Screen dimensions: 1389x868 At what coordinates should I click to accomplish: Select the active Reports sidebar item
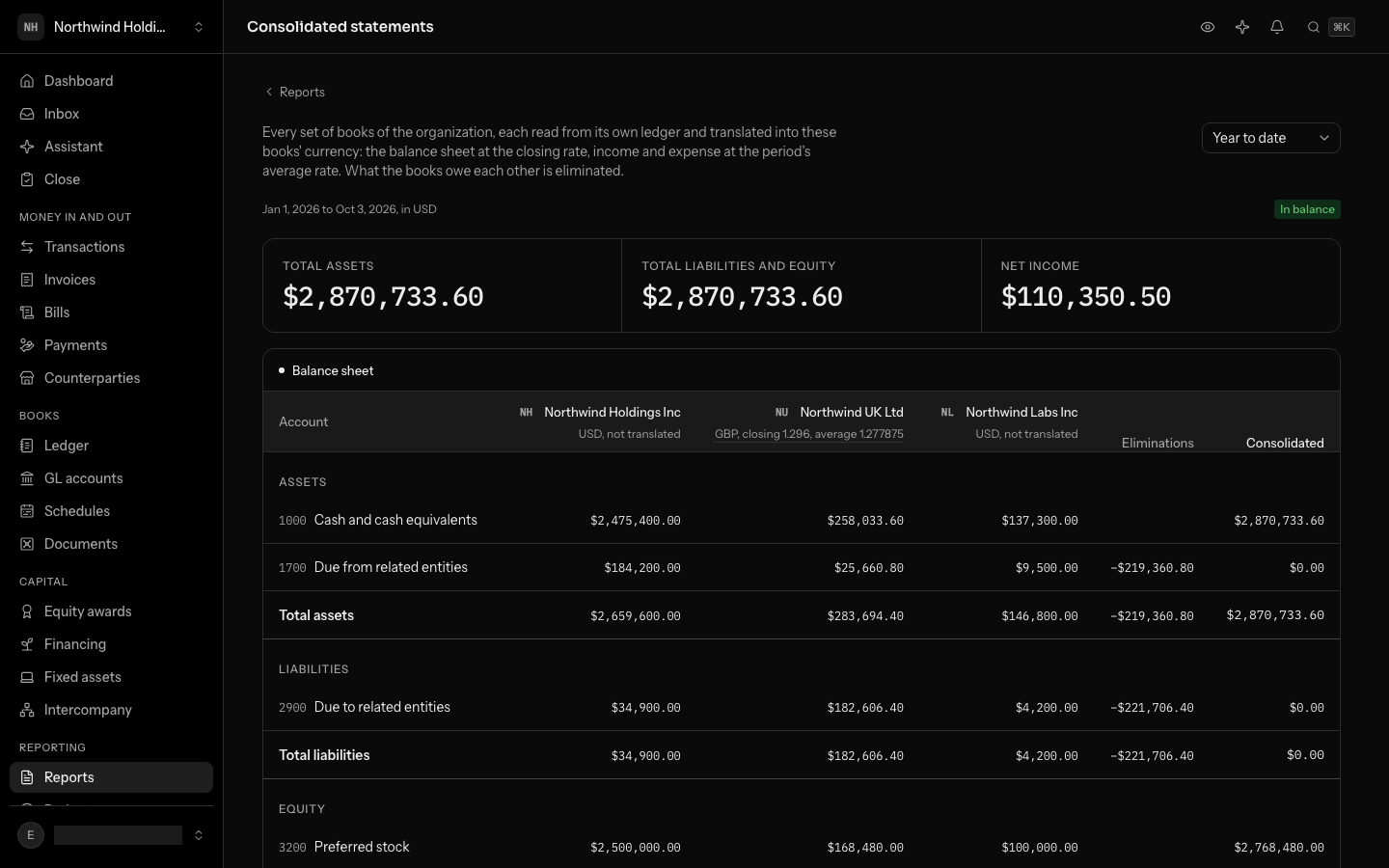tap(111, 777)
